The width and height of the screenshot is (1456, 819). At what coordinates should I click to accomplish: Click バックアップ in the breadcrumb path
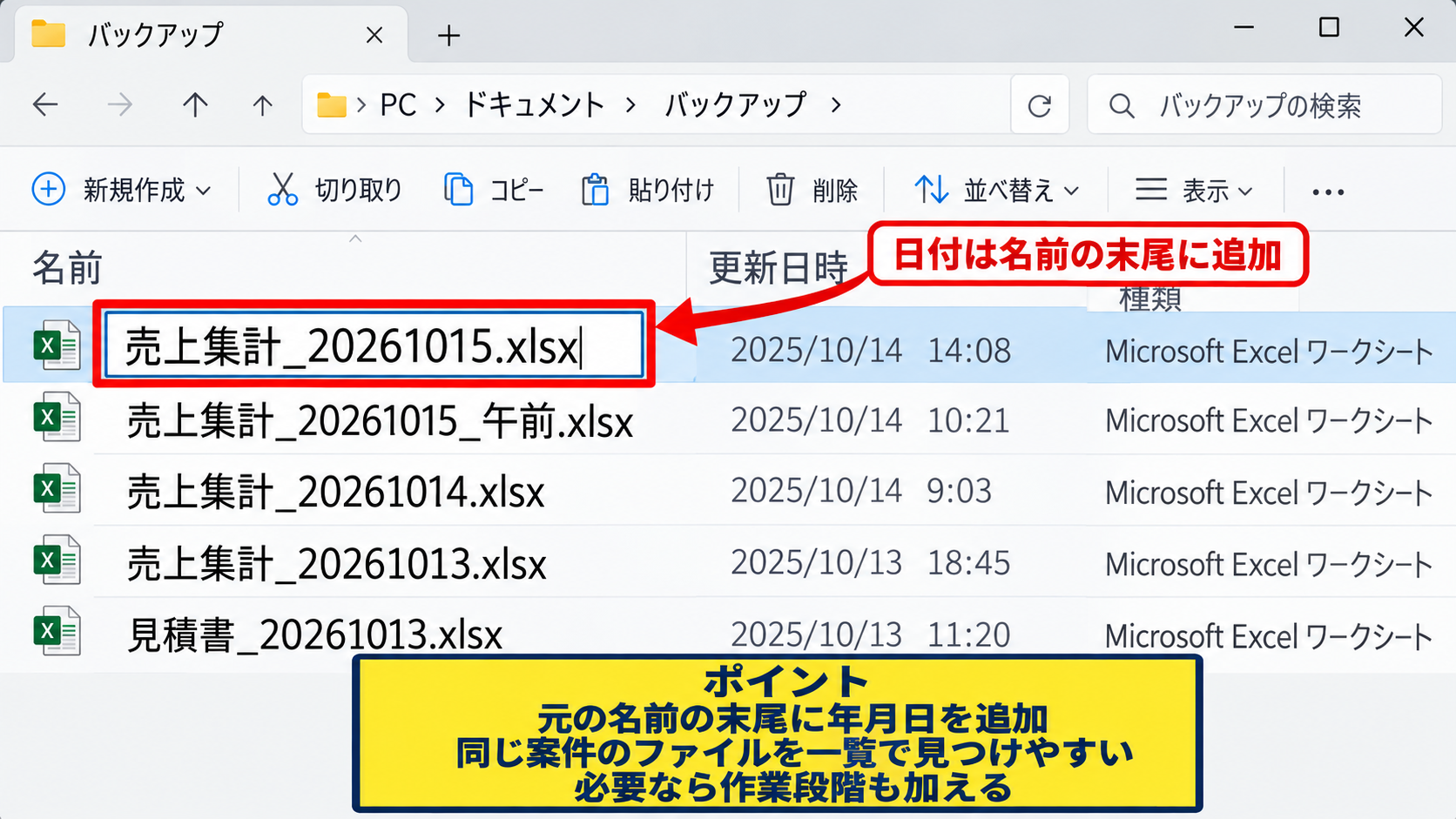(736, 105)
